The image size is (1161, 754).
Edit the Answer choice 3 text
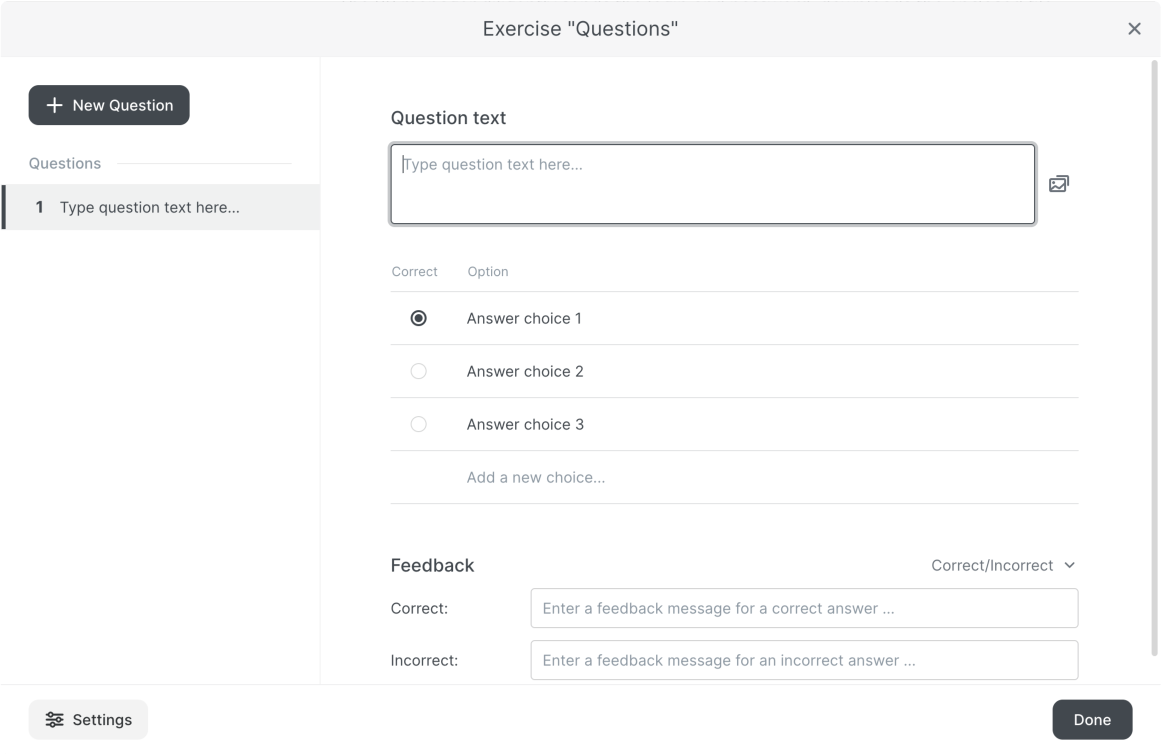525,424
